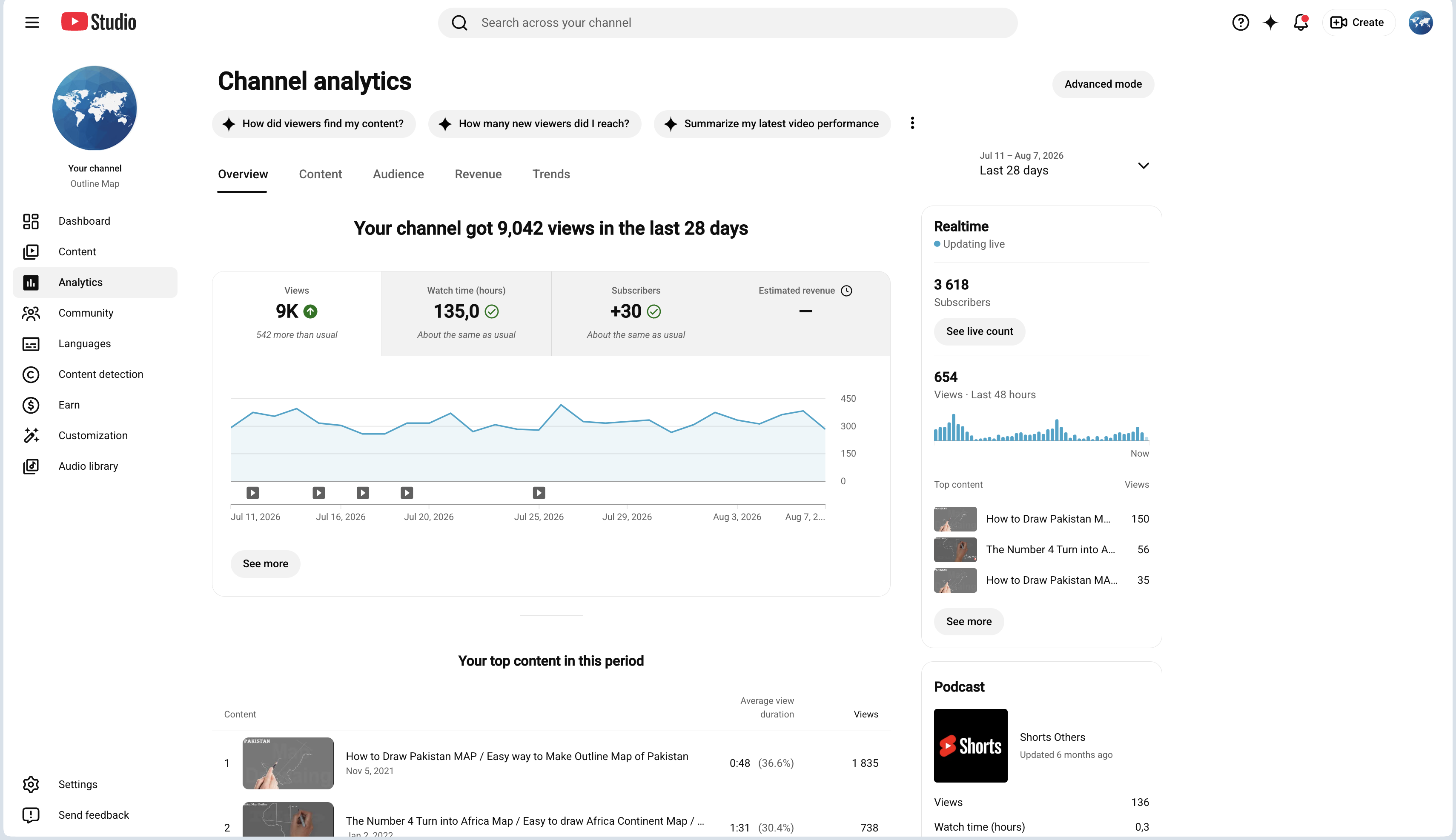This screenshot has width=1456, height=840.
Task: Click the Advanced mode button
Action: tap(1103, 84)
